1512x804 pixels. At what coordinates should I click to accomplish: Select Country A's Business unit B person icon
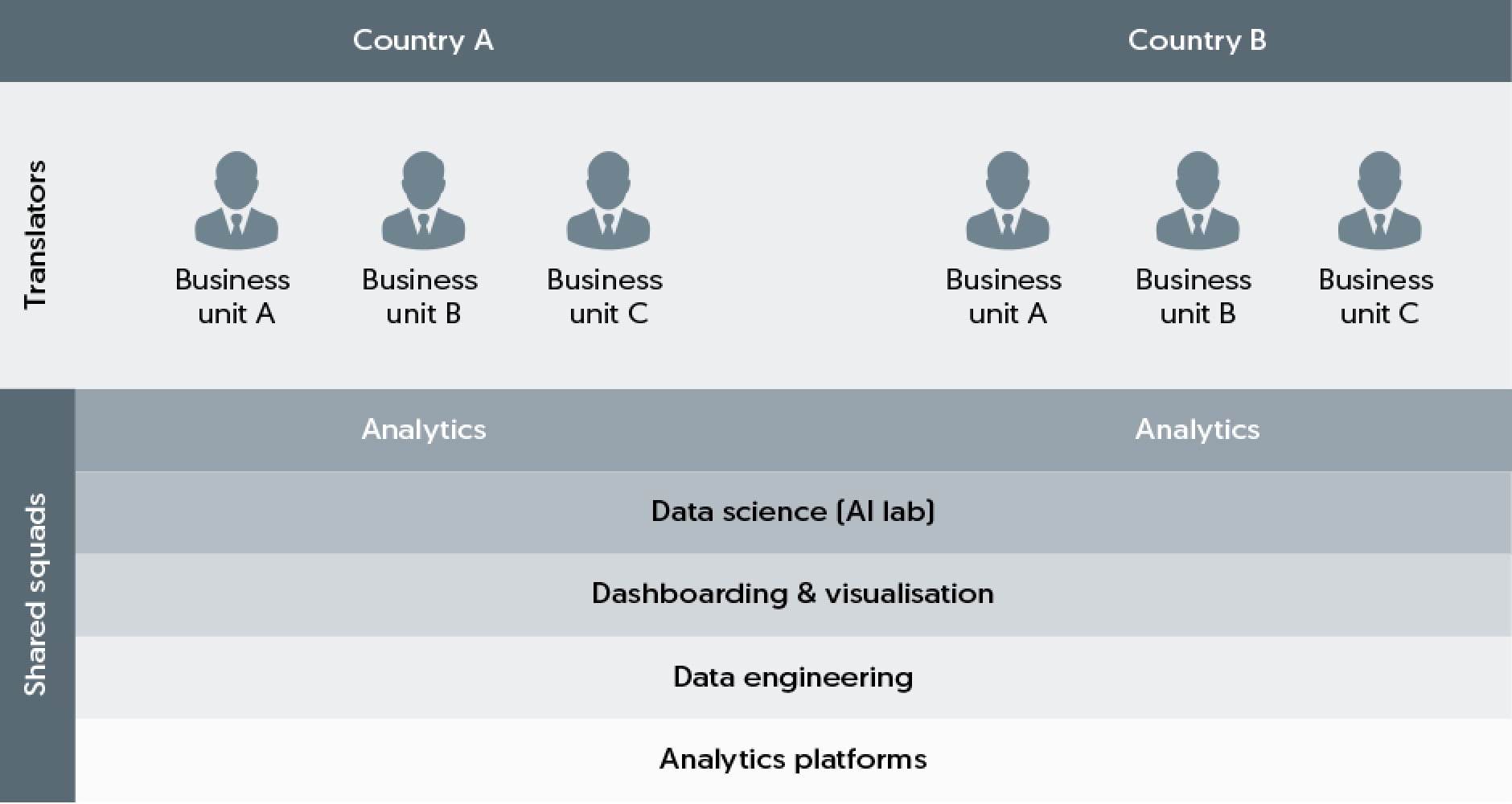click(x=423, y=199)
